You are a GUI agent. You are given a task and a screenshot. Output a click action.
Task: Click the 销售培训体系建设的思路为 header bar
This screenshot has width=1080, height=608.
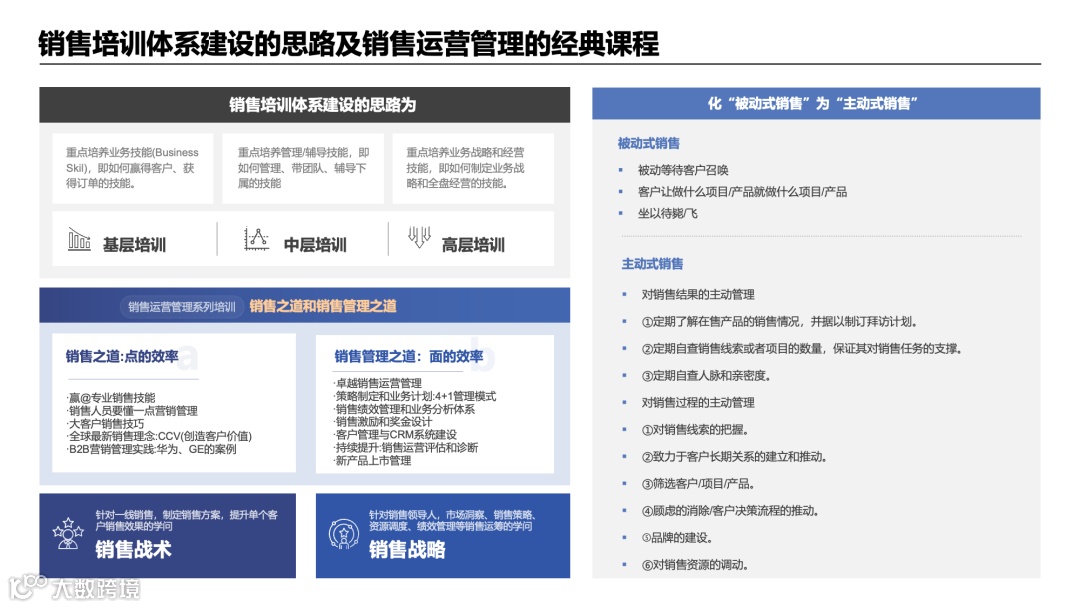point(304,105)
